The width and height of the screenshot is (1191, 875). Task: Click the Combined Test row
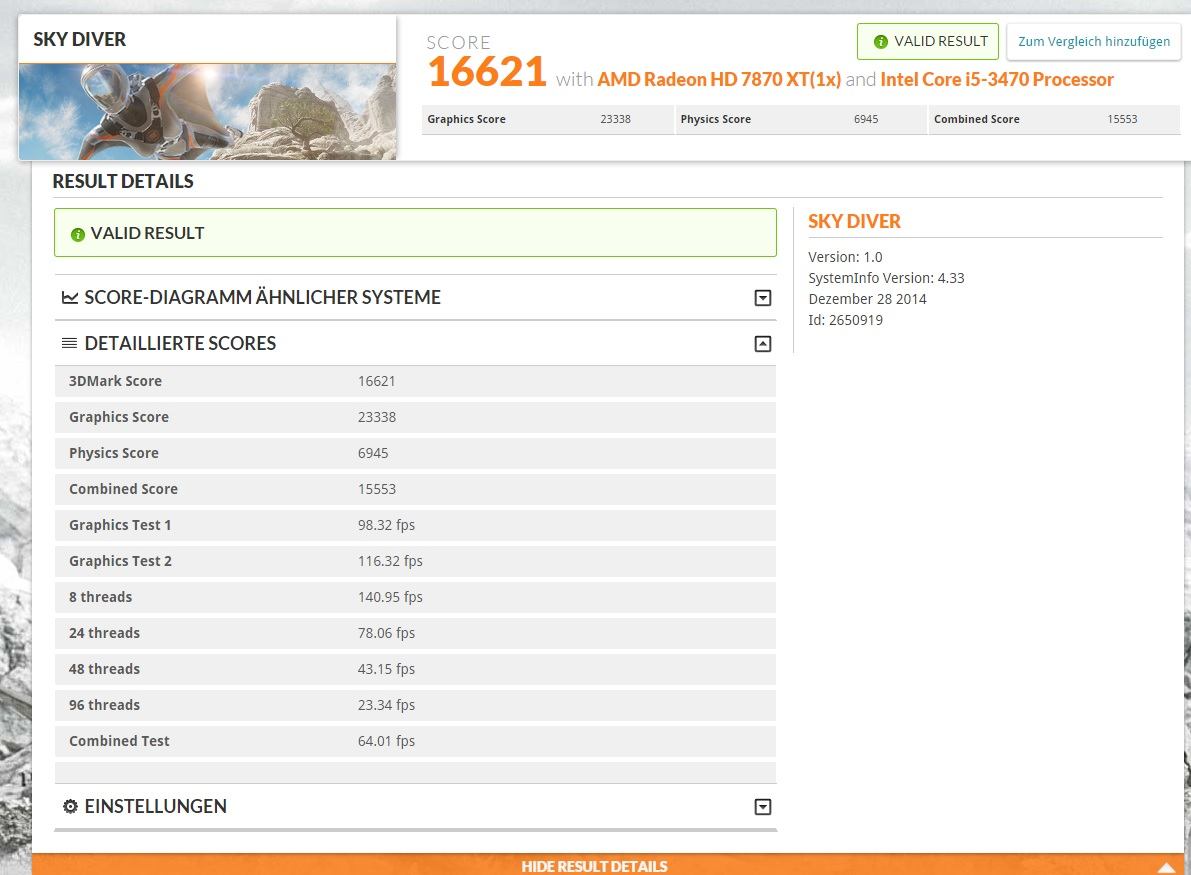pos(415,741)
